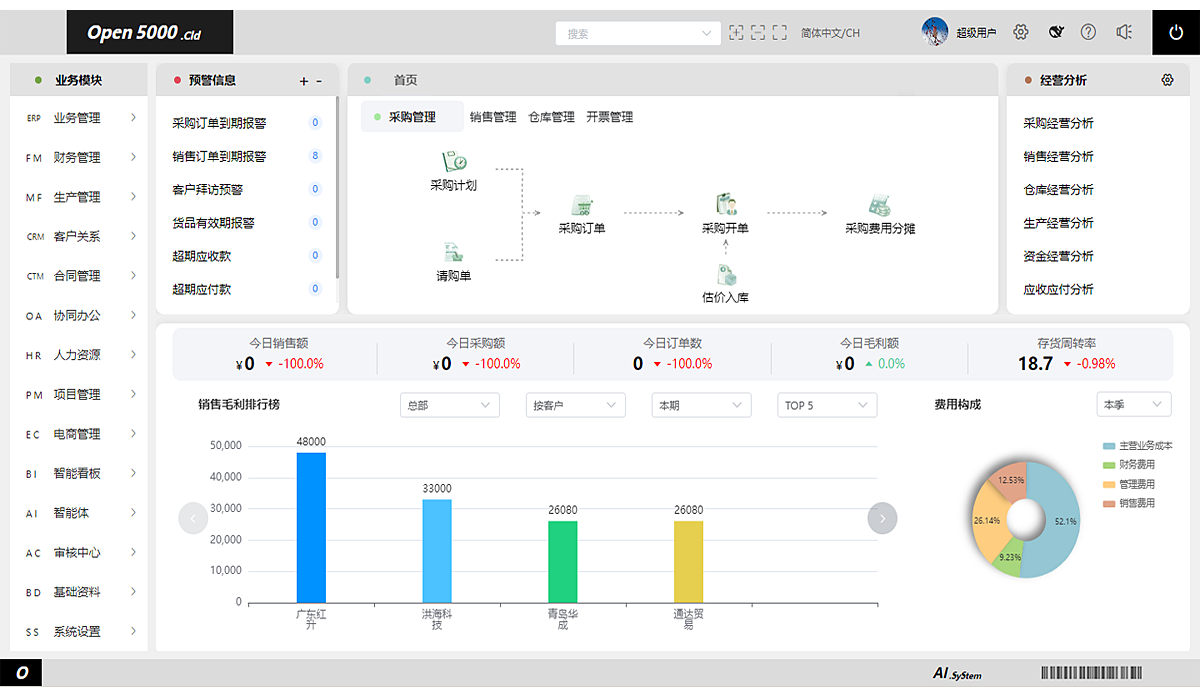
Task: Open 资金经营分析 link
Action: [x=1058, y=256]
